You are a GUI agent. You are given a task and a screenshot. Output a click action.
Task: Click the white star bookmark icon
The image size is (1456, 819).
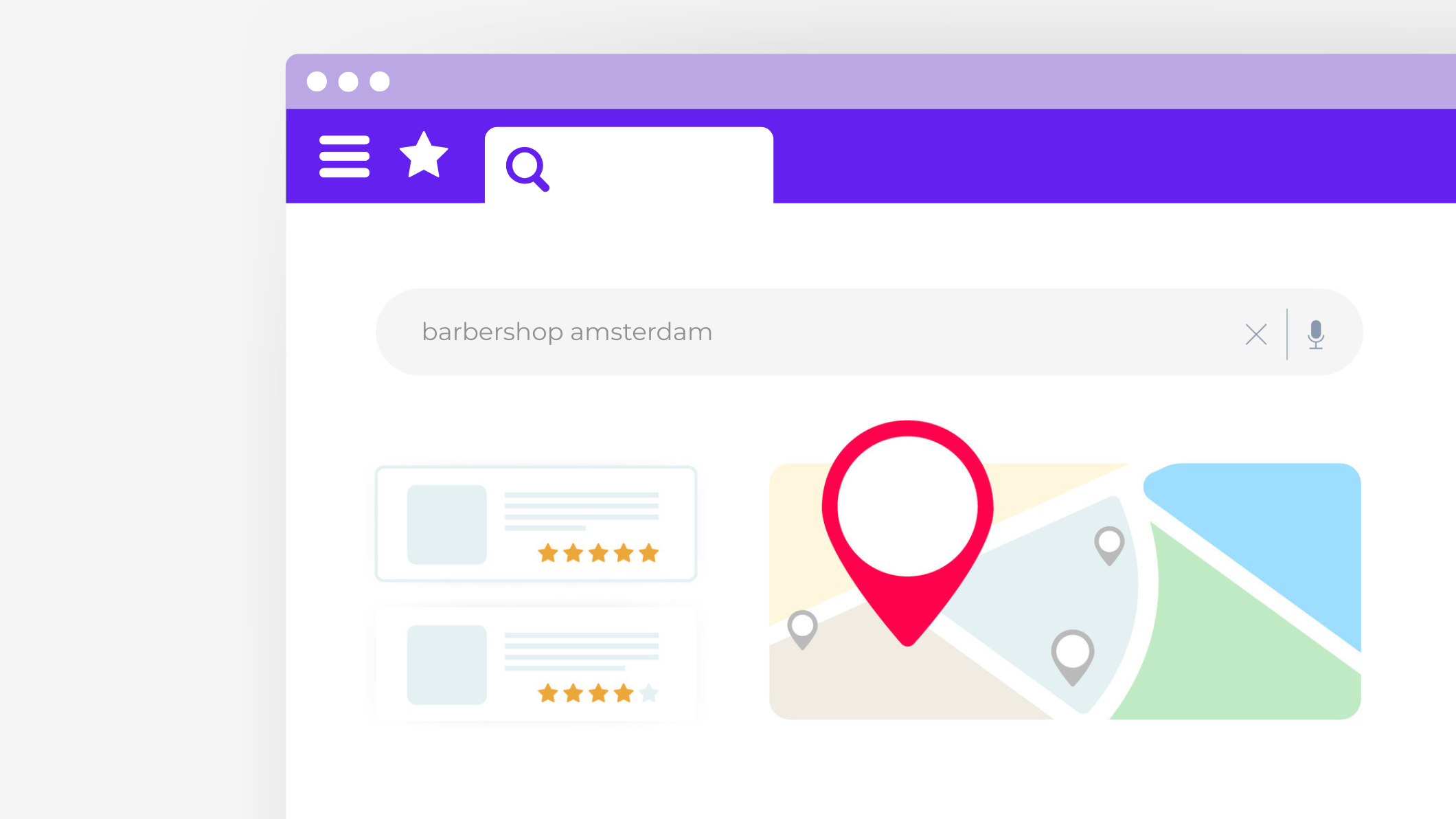pyautogui.click(x=424, y=155)
